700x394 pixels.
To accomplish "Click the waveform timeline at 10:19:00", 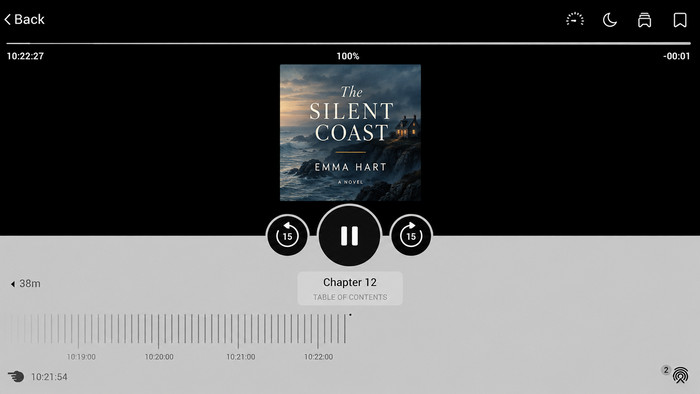I will (78, 331).
